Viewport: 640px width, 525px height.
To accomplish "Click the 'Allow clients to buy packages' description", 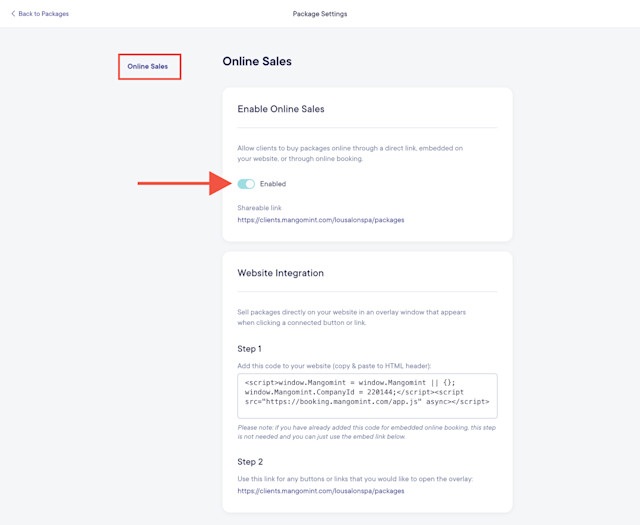I will pos(350,153).
